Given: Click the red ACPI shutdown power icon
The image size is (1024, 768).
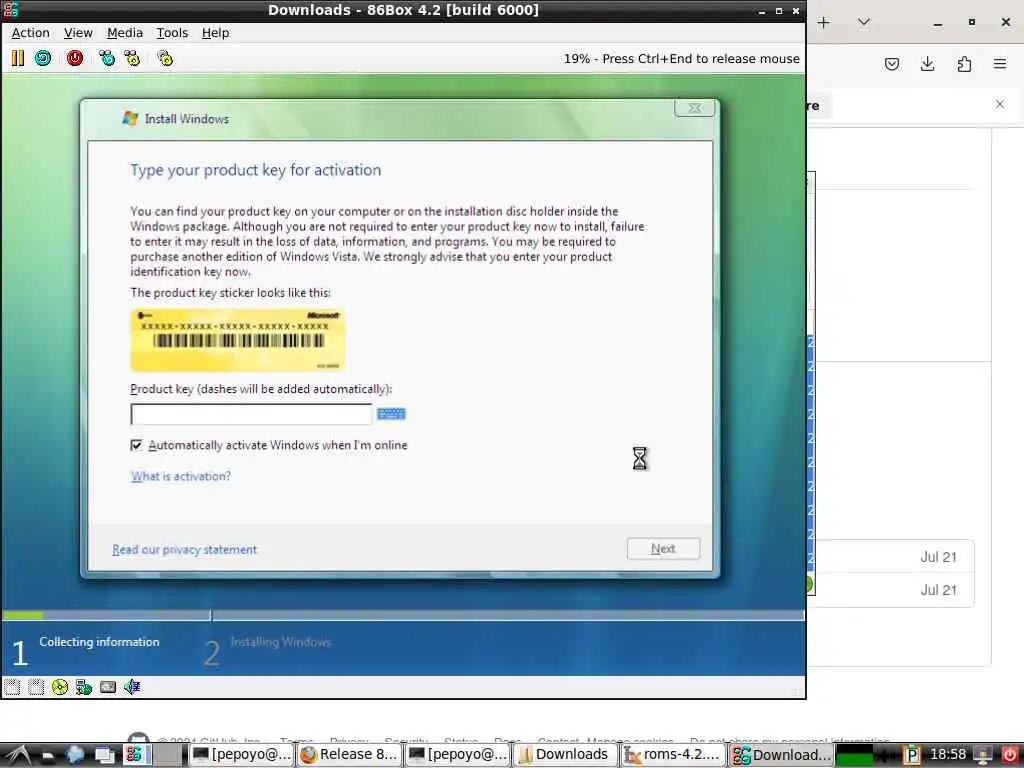Looking at the screenshot, I should [x=75, y=58].
